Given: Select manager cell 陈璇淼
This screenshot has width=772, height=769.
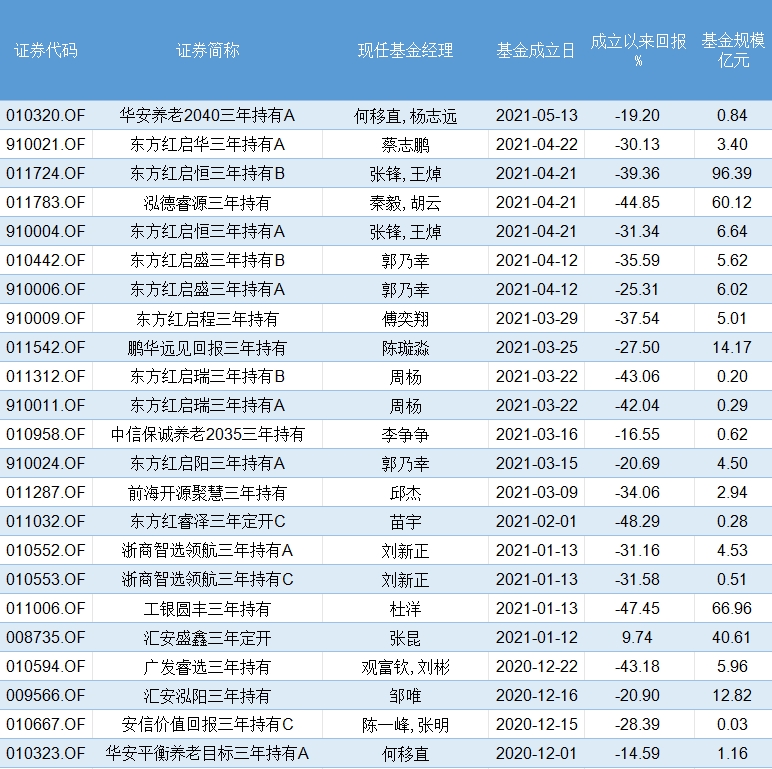Looking at the screenshot, I should point(405,349).
